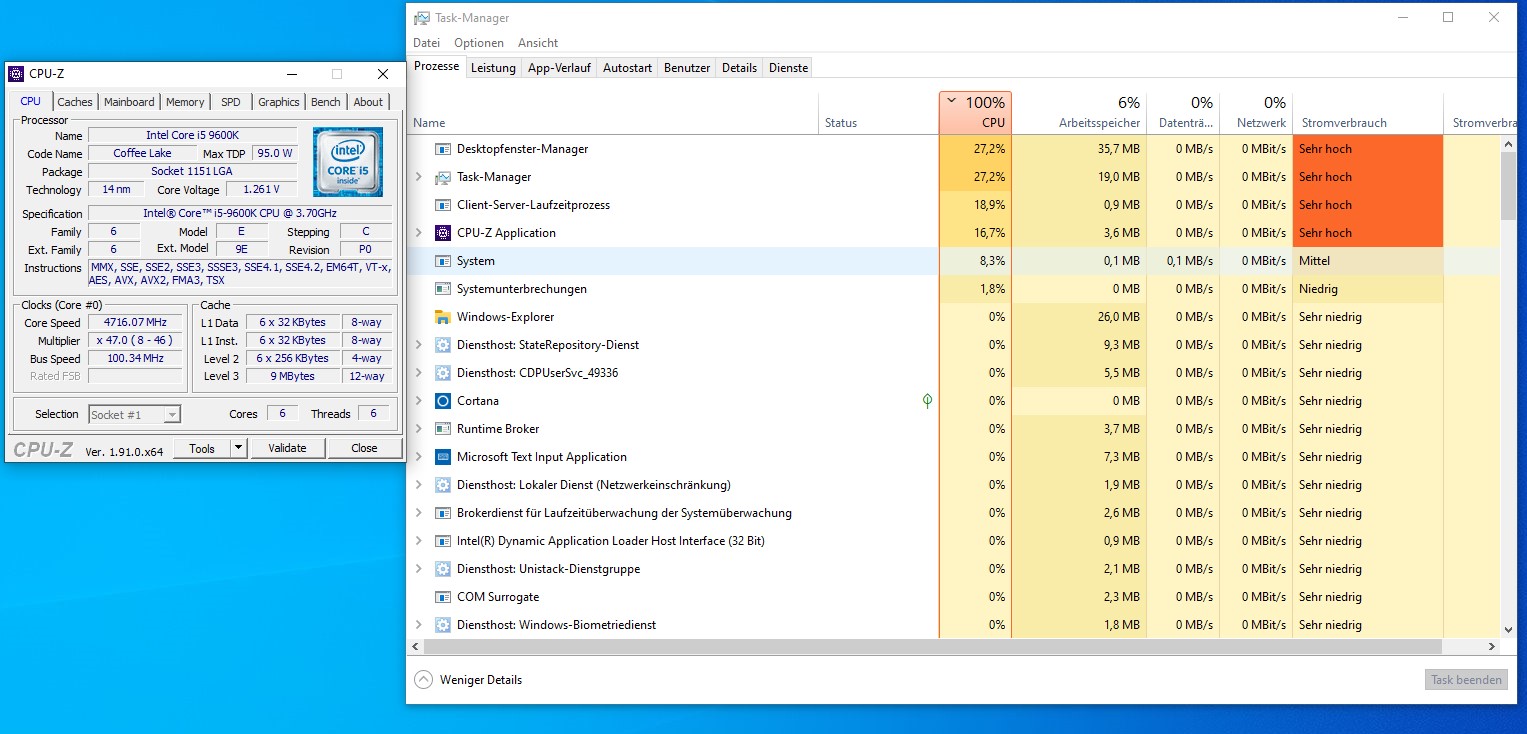Open the Tools dropdown arrow in CPU-Z
Screen dimensions: 1527x734
[x=238, y=448]
